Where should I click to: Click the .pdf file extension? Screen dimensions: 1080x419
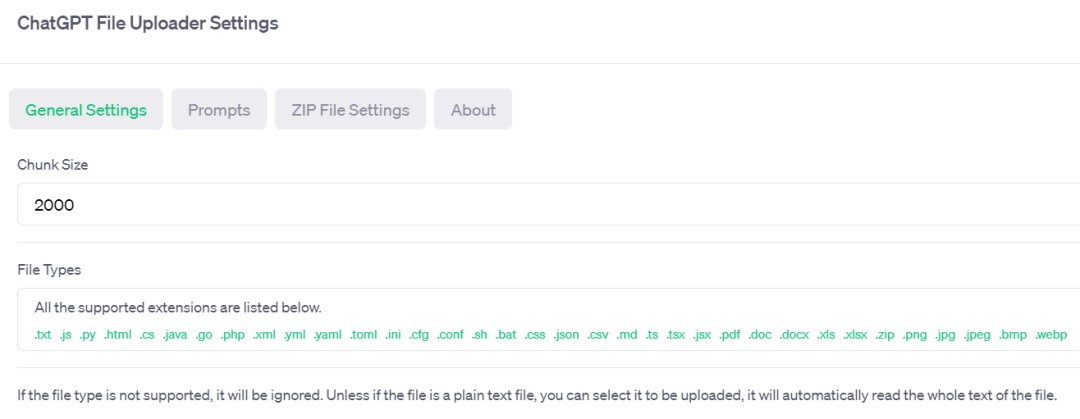pos(730,335)
